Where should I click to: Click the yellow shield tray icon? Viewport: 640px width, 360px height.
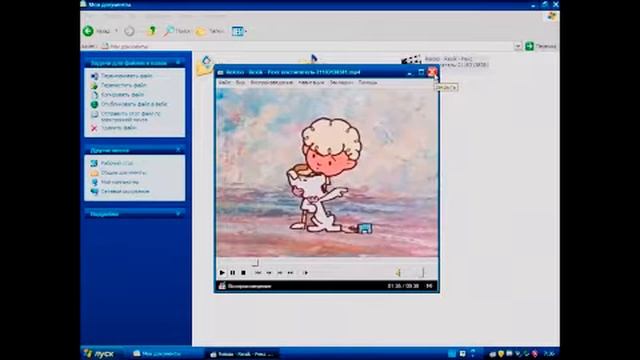pos(501,354)
